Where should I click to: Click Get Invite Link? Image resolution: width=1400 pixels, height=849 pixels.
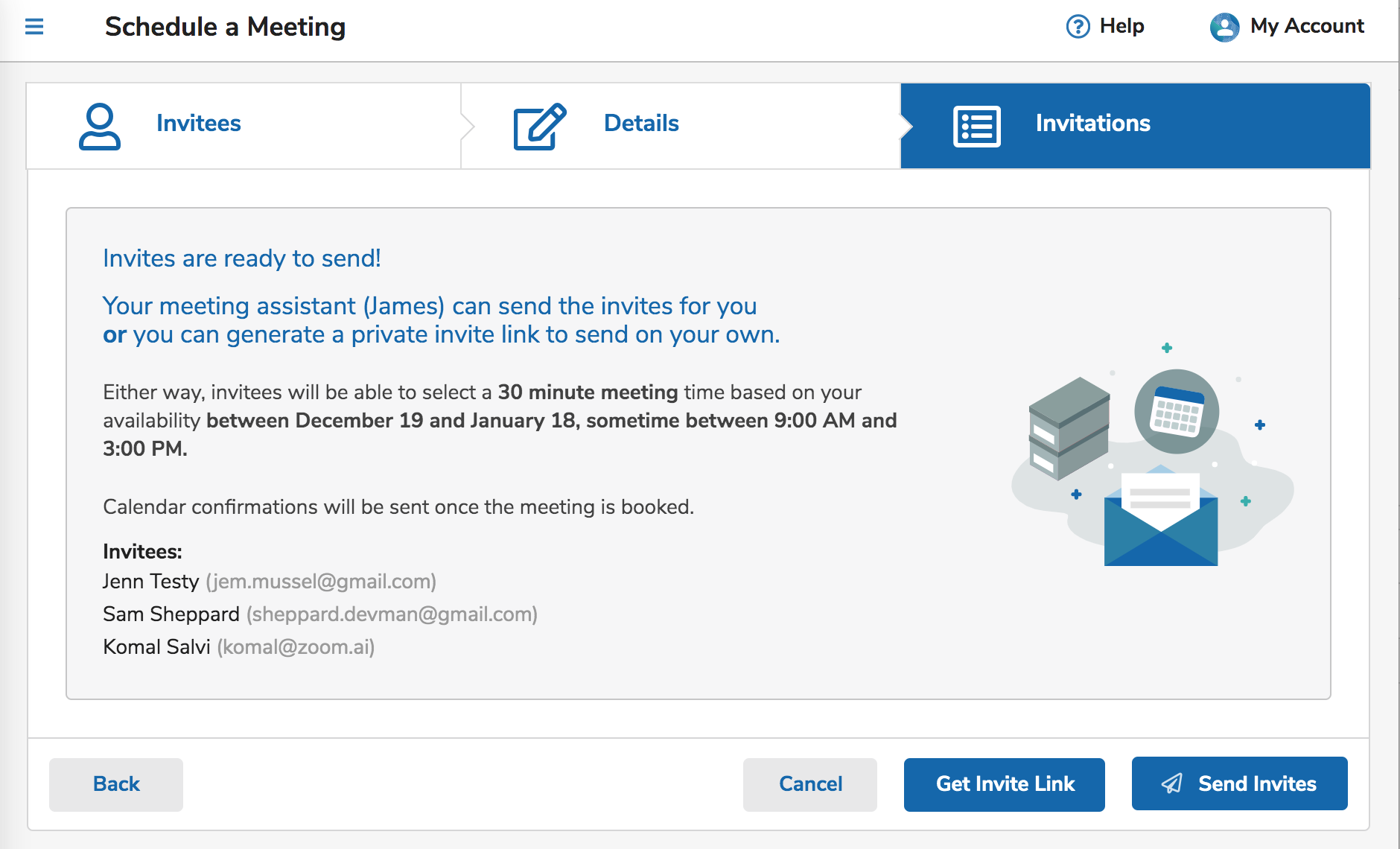(1004, 783)
